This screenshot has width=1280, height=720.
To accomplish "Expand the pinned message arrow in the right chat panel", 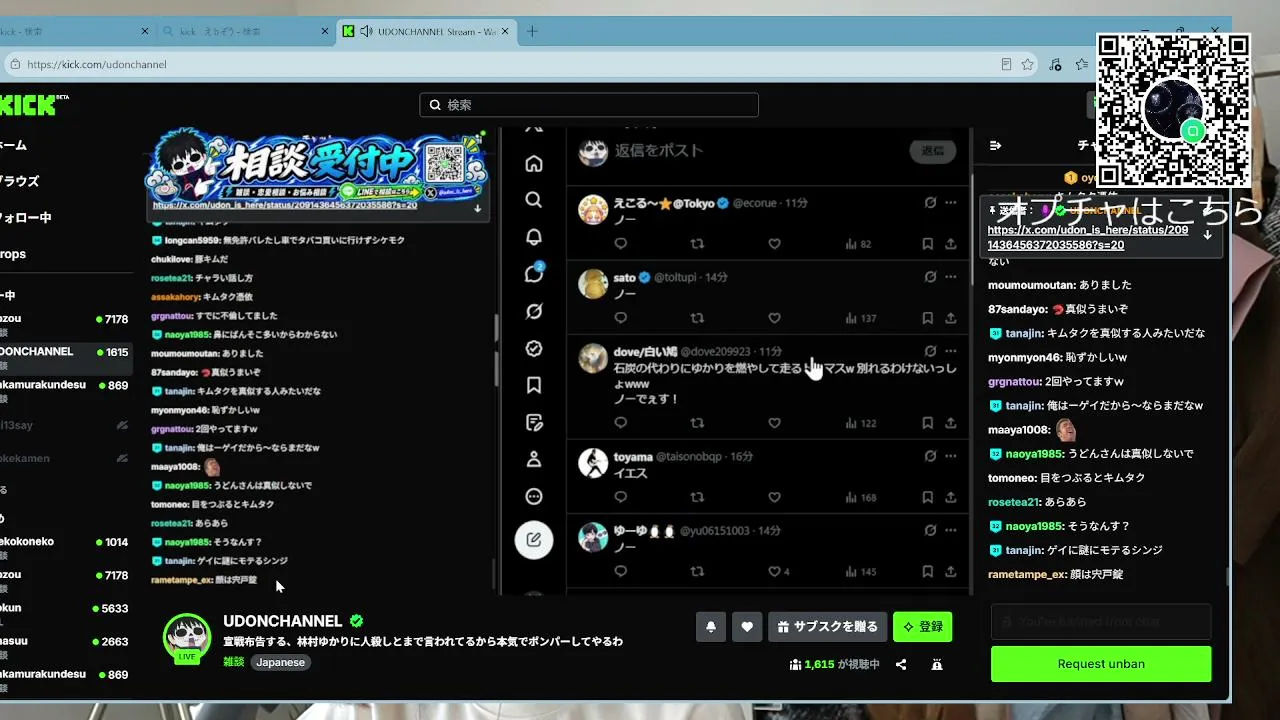I will point(1207,235).
